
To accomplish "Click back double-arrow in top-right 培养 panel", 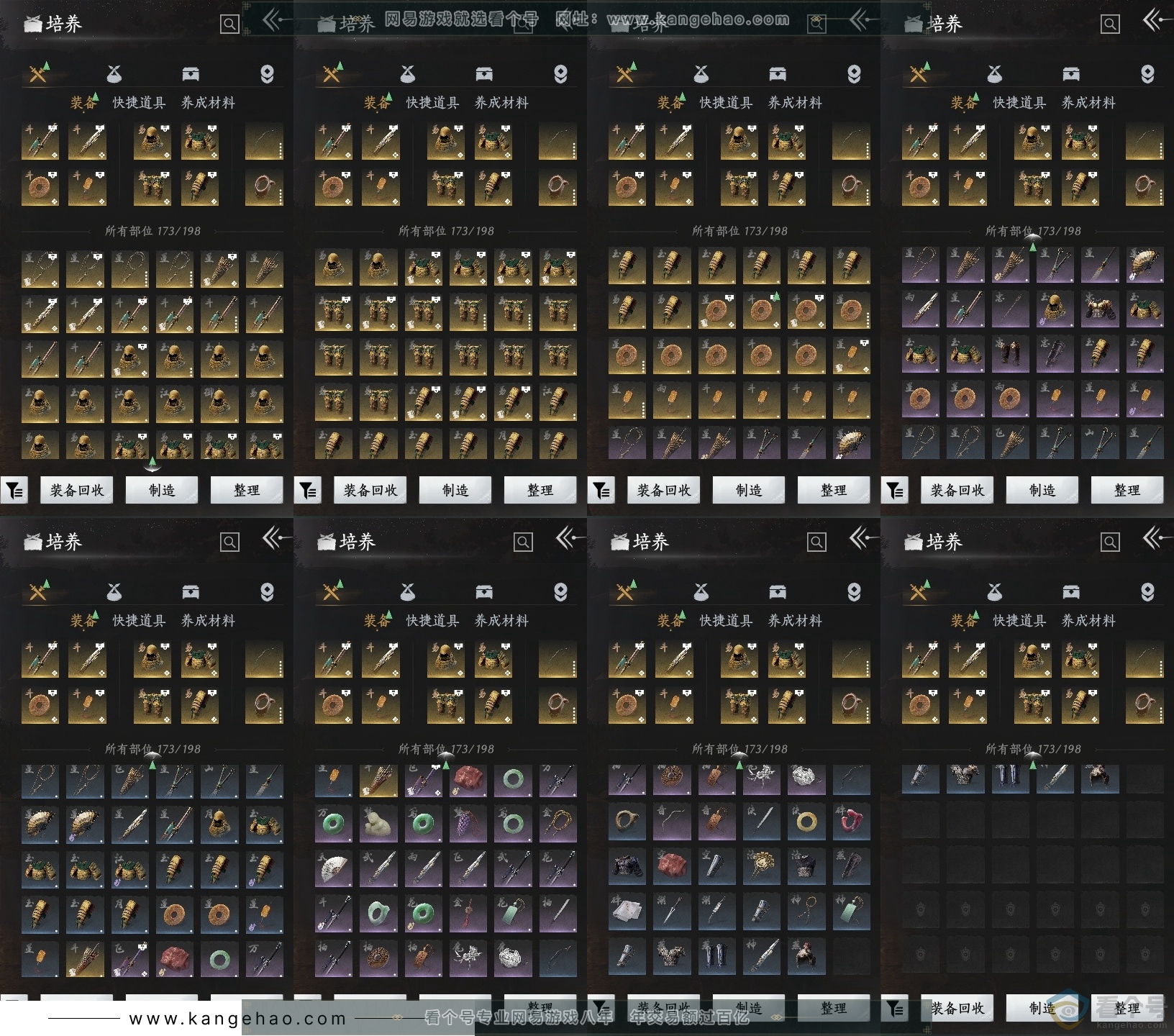I will coord(1156,21).
